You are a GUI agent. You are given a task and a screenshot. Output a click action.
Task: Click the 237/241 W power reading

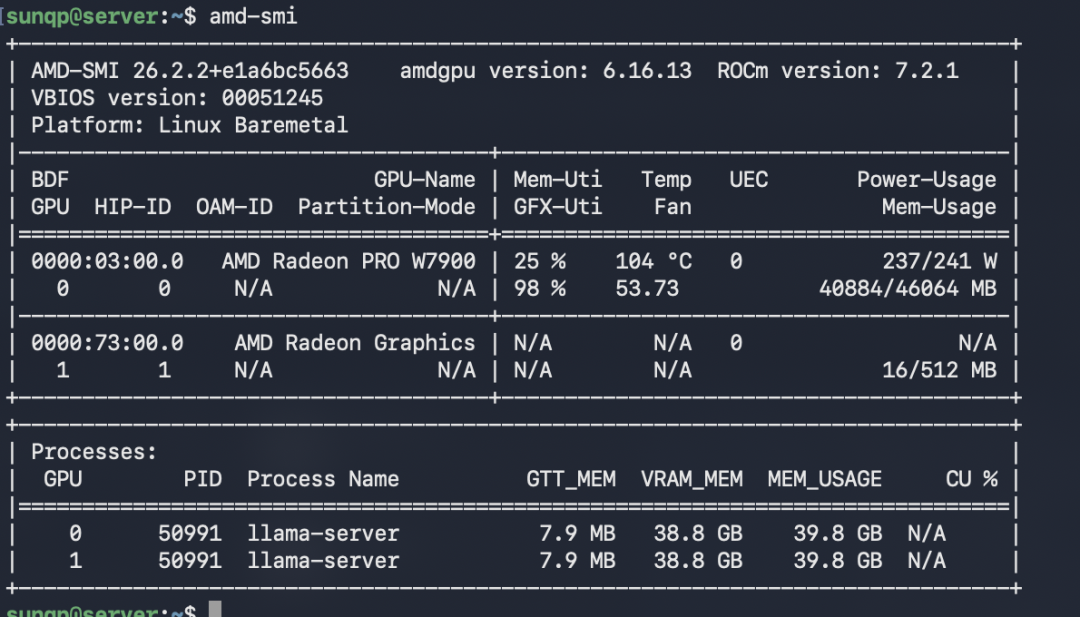[939, 262]
